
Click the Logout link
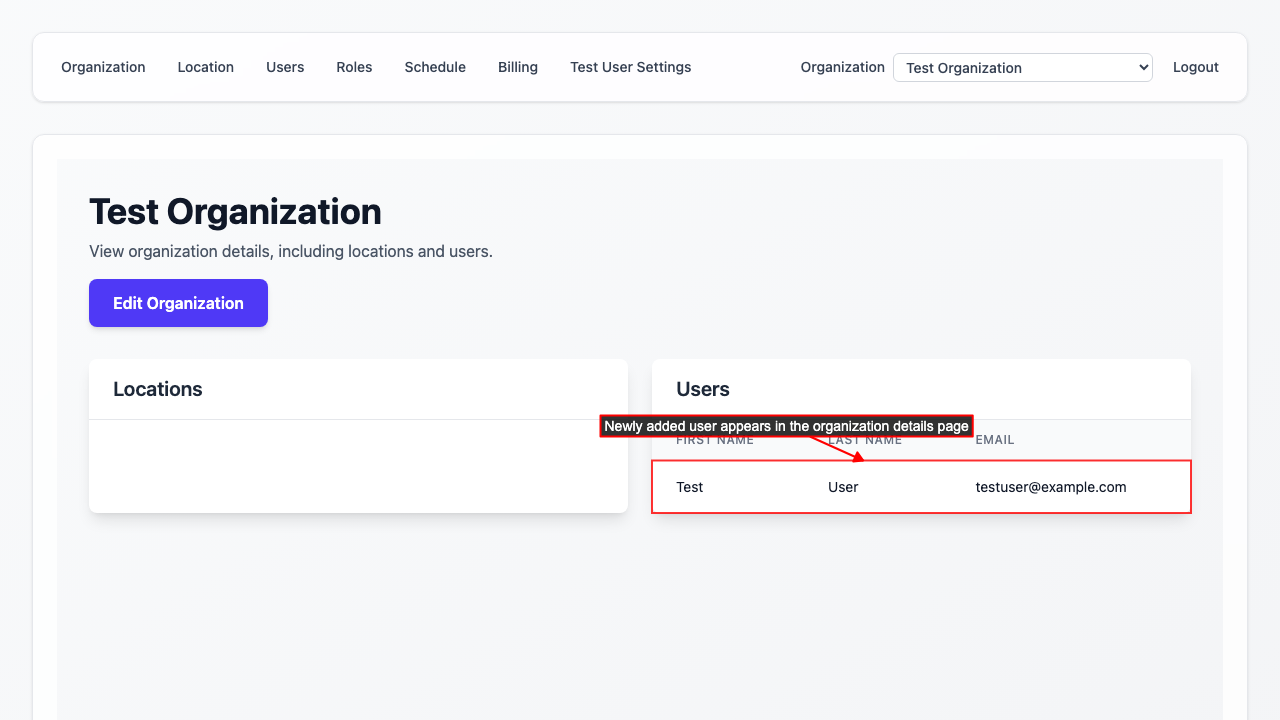[x=1195, y=67]
